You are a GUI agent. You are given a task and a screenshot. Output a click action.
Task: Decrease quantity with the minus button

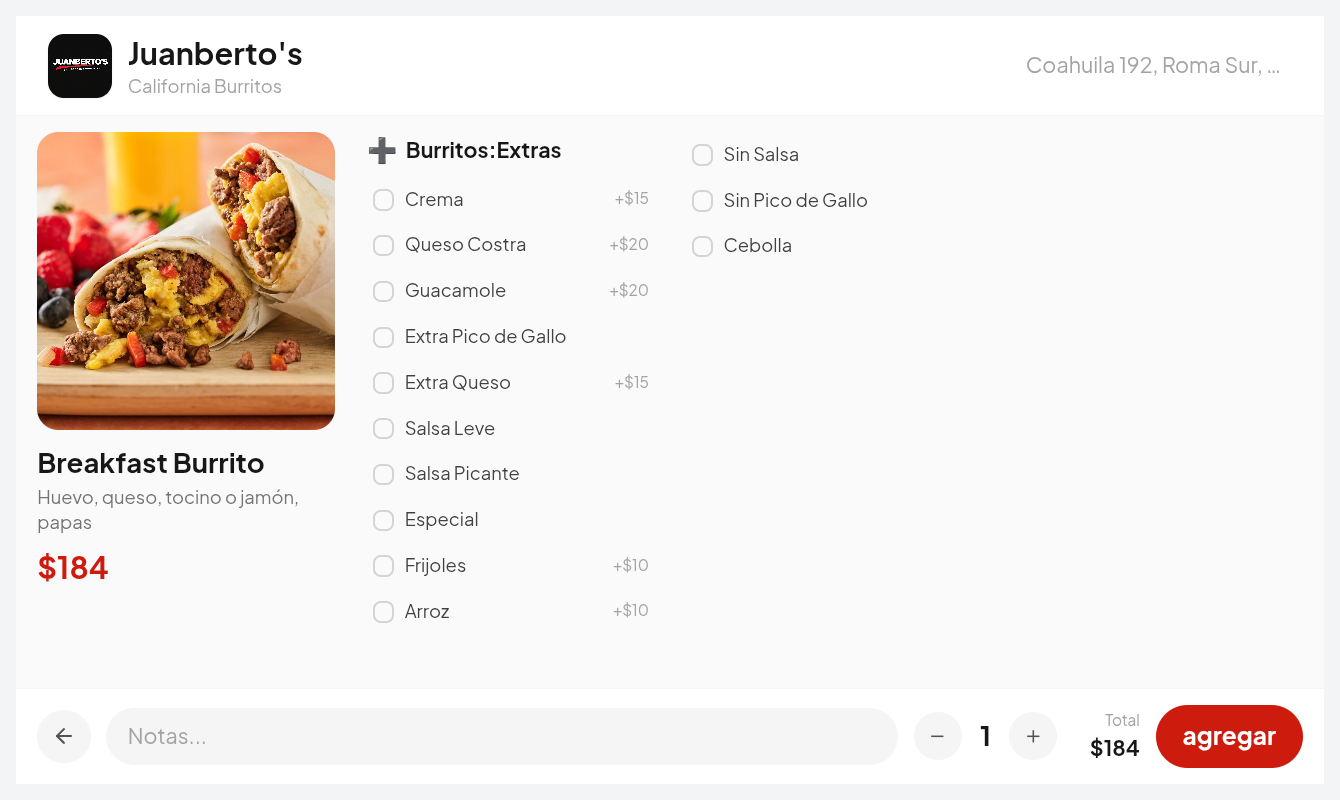point(937,736)
